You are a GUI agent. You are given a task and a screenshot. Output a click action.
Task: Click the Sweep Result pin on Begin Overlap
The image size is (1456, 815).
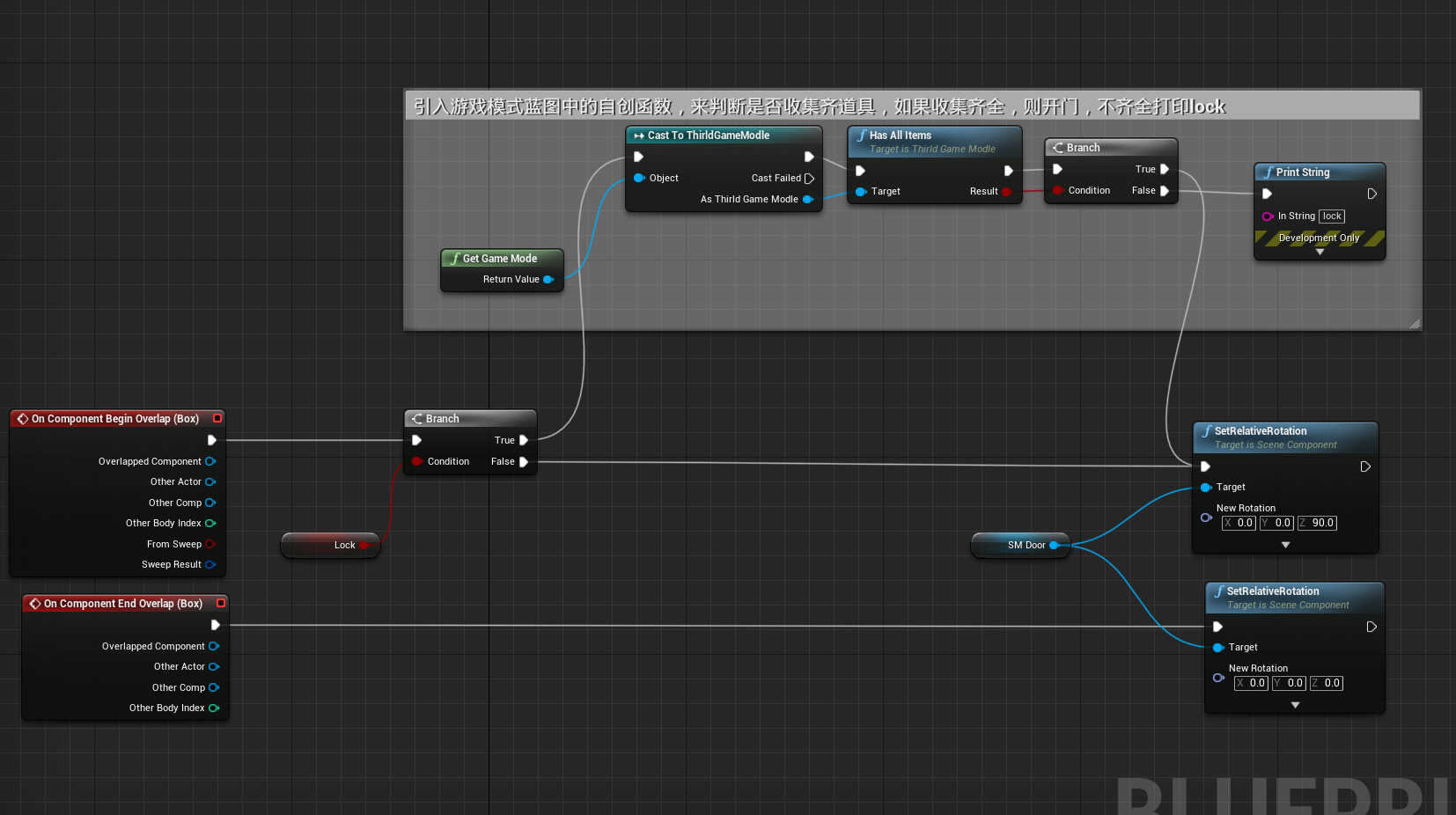210,565
